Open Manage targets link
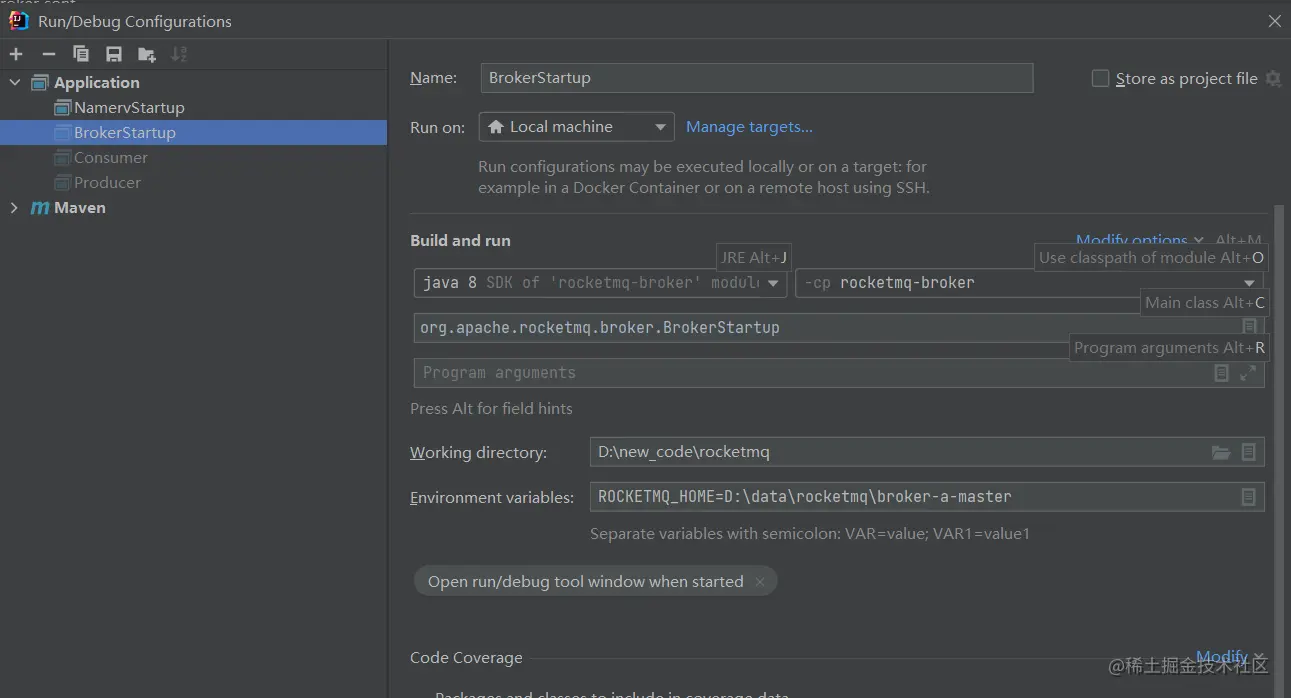This screenshot has height=698, width=1291. pos(749,127)
